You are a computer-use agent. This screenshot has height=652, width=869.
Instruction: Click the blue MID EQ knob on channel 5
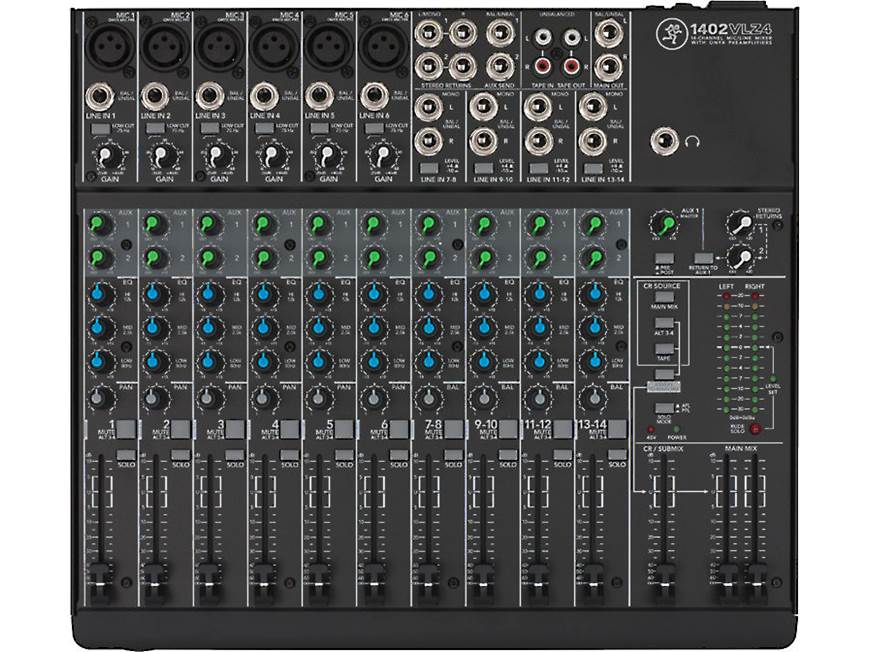click(x=318, y=328)
